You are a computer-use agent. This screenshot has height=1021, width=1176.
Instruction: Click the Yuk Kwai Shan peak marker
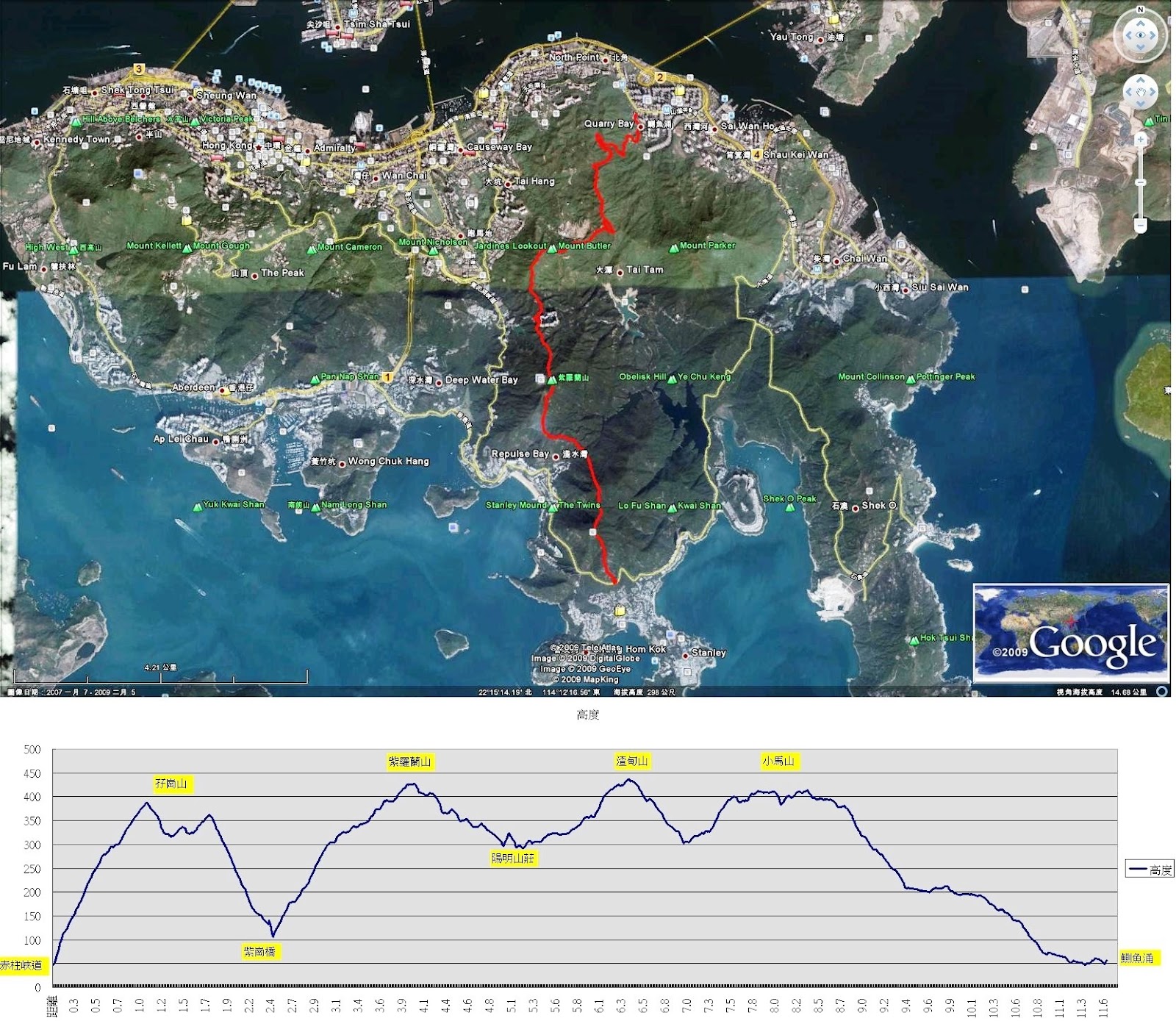click(x=197, y=506)
